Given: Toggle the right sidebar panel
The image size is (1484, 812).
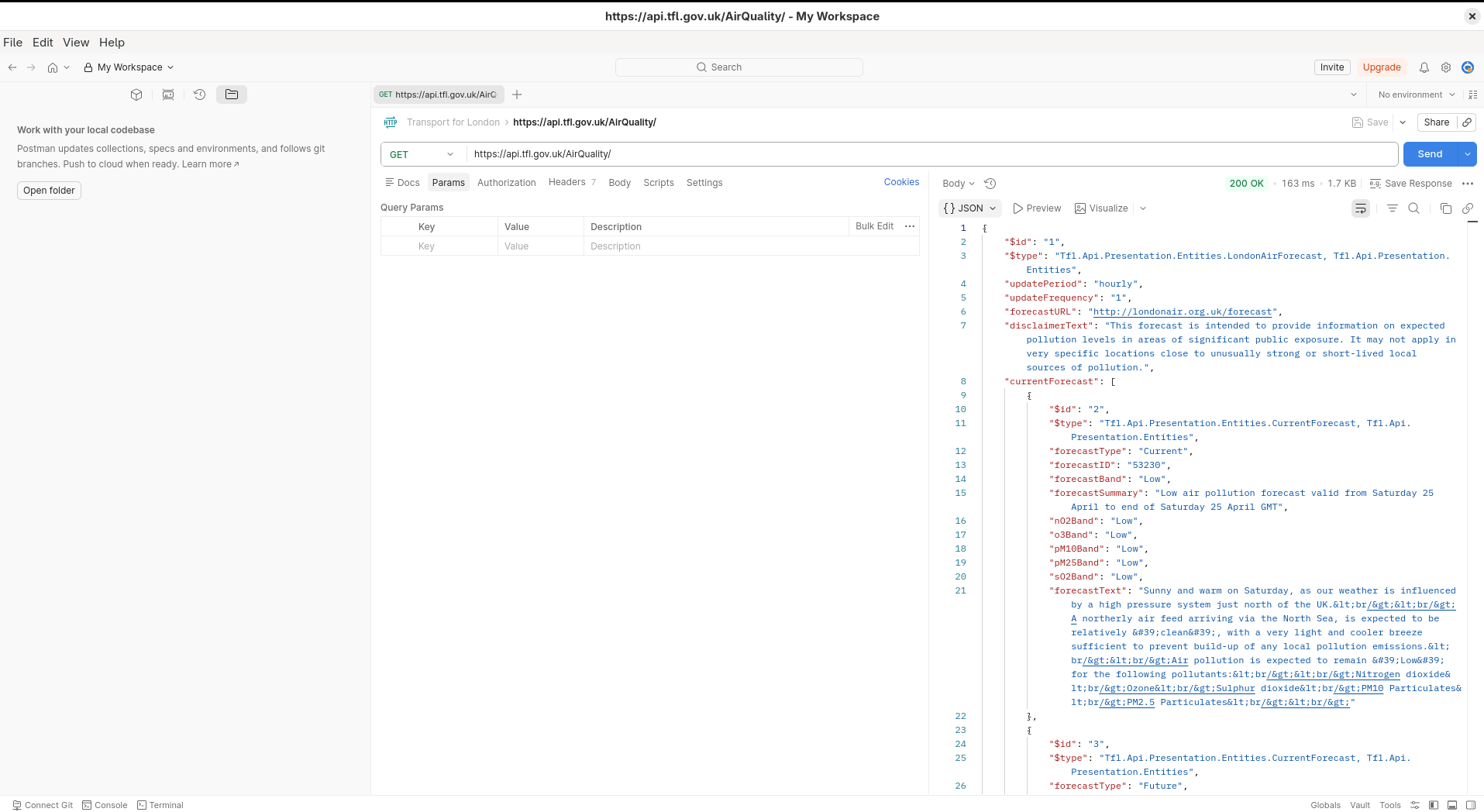Looking at the screenshot, I should point(1471,805).
